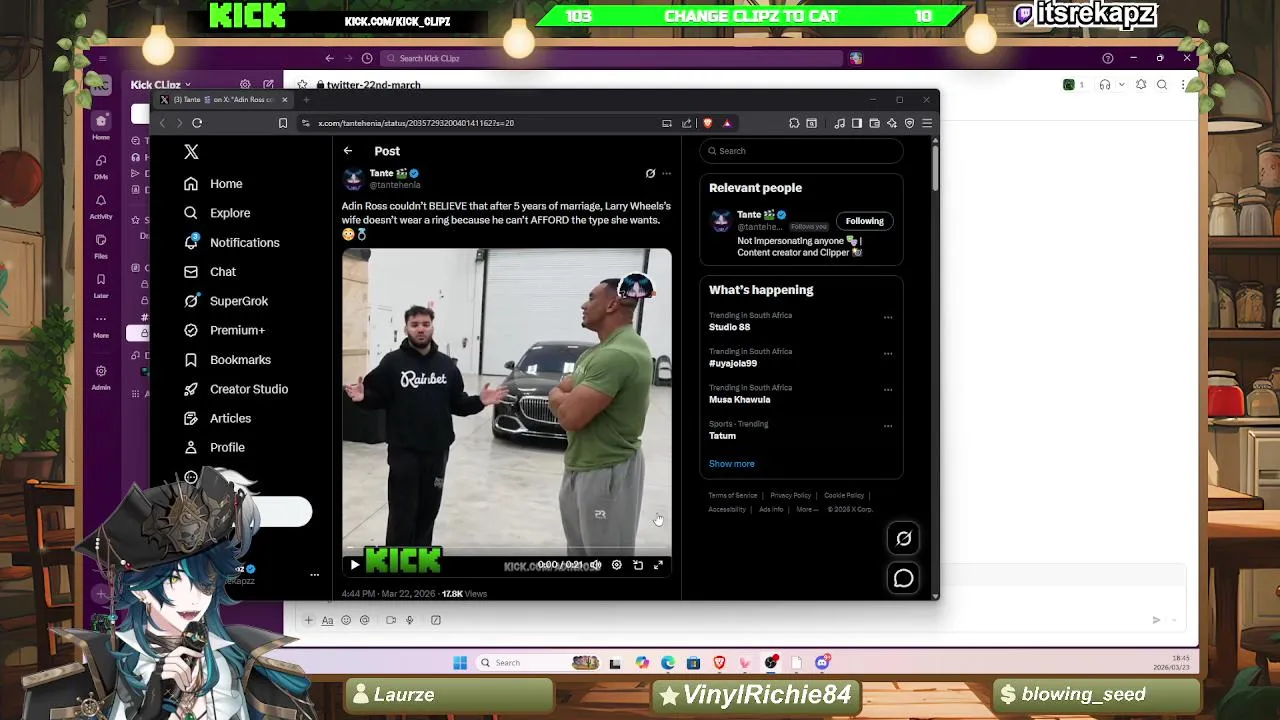Reload the browser page
Viewport: 1280px width, 720px height.
pyautogui.click(x=197, y=123)
